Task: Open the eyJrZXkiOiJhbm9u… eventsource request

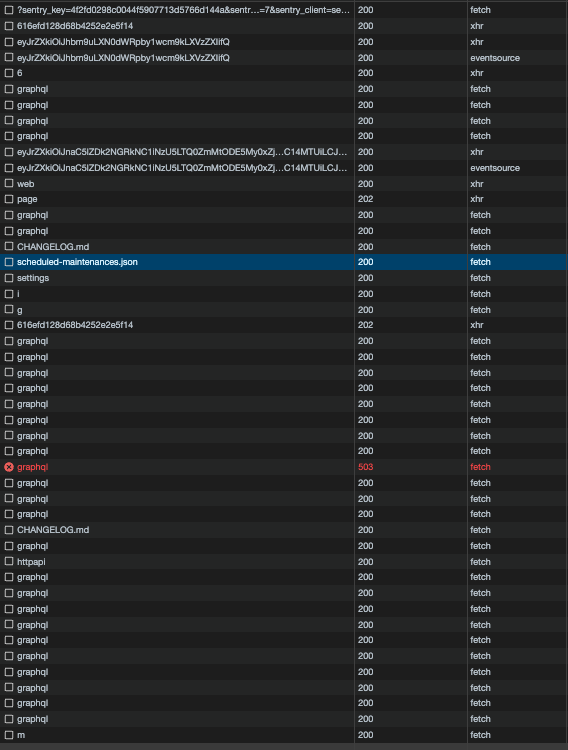Action: tap(123, 57)
